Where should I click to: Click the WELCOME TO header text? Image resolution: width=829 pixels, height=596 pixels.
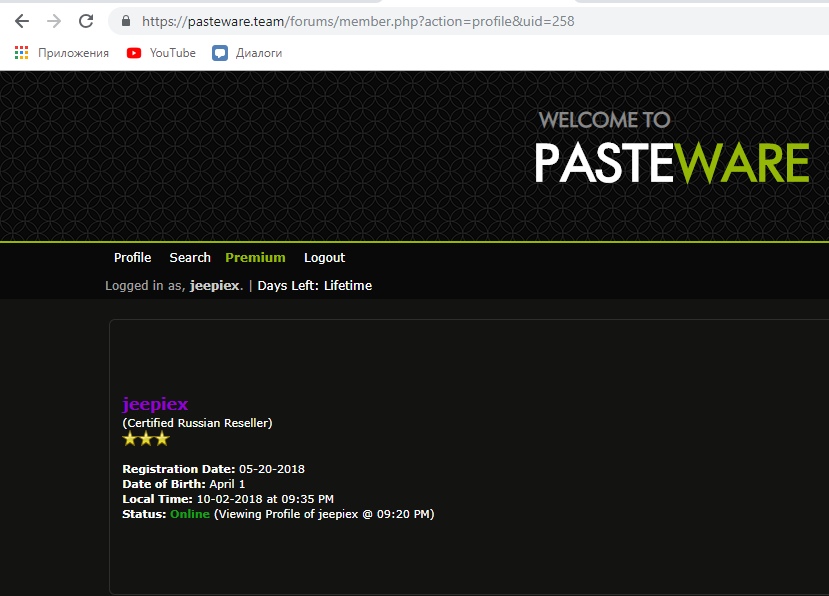(x=604, y=120)
